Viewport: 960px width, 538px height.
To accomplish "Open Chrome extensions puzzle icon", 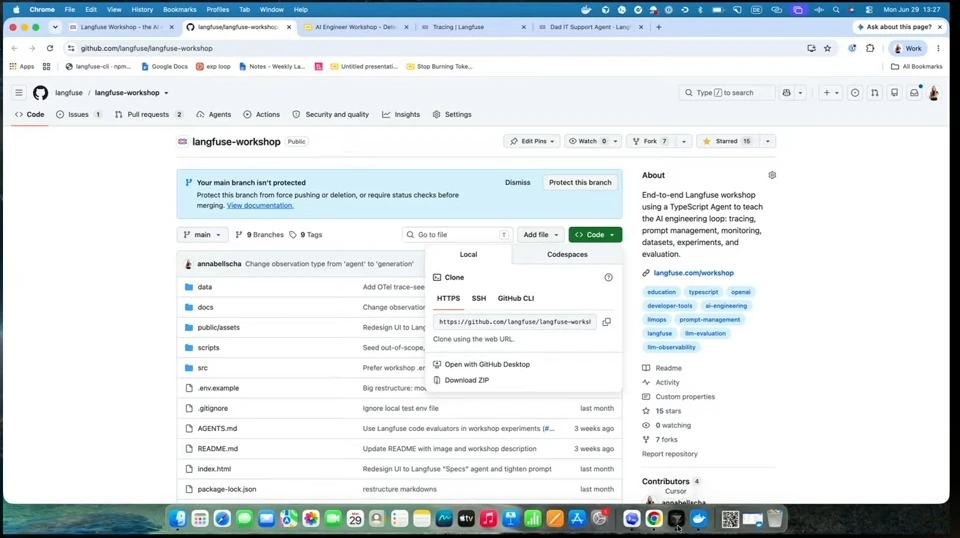I will (x=870, y=48).
